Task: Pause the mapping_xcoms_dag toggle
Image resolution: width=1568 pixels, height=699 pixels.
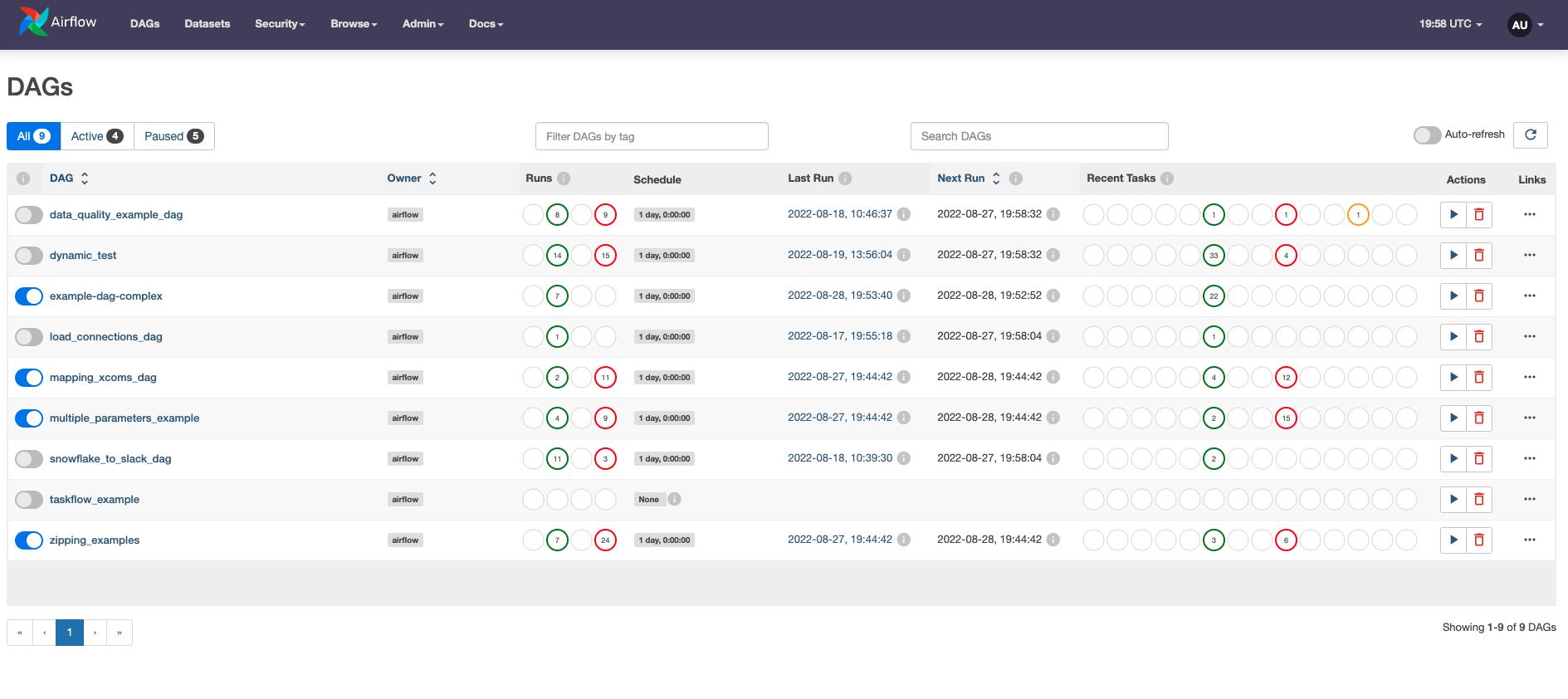Action: [x=29, y=378]
